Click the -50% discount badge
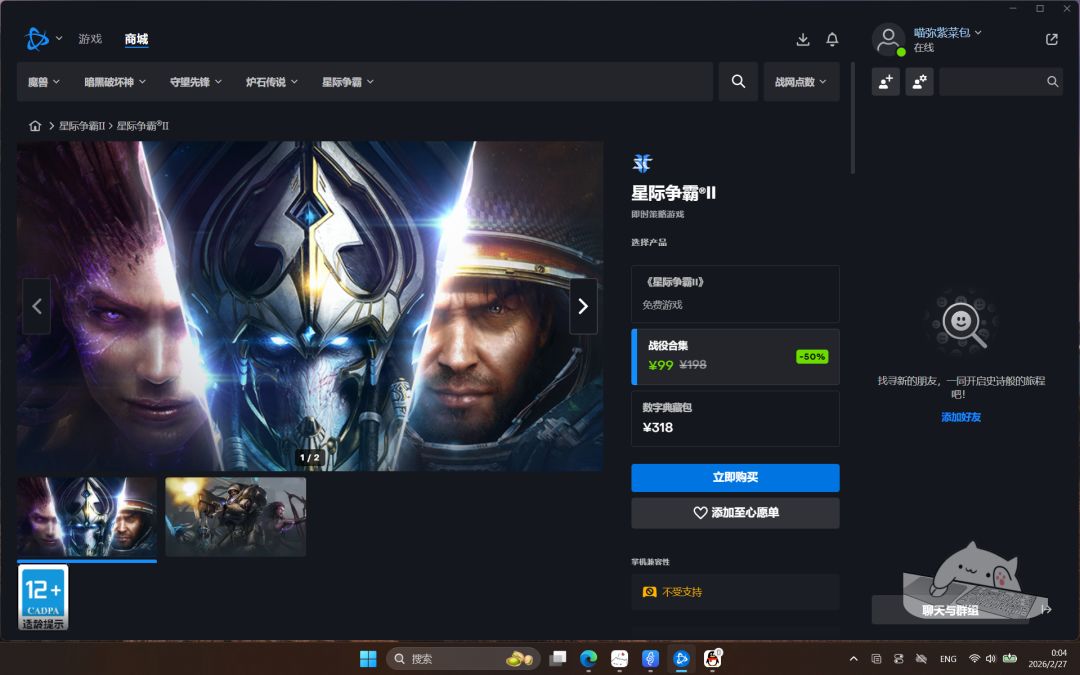1080x675 pixels. point(812,357)
